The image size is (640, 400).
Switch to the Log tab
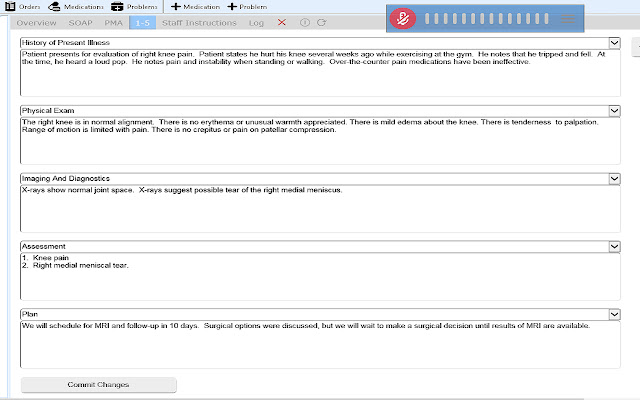pos(256,23)
